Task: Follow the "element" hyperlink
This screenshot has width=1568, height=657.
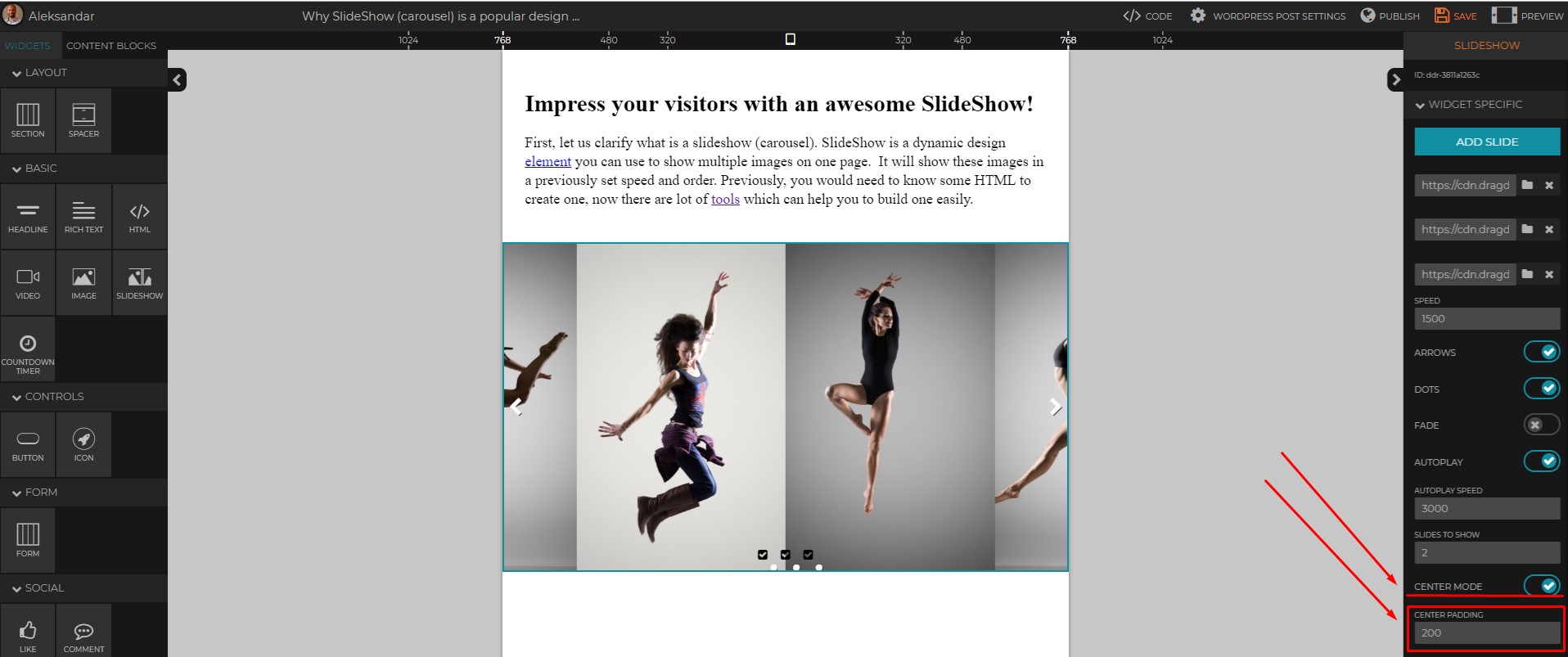Action: pyautogui.click(x=547, y=162)
